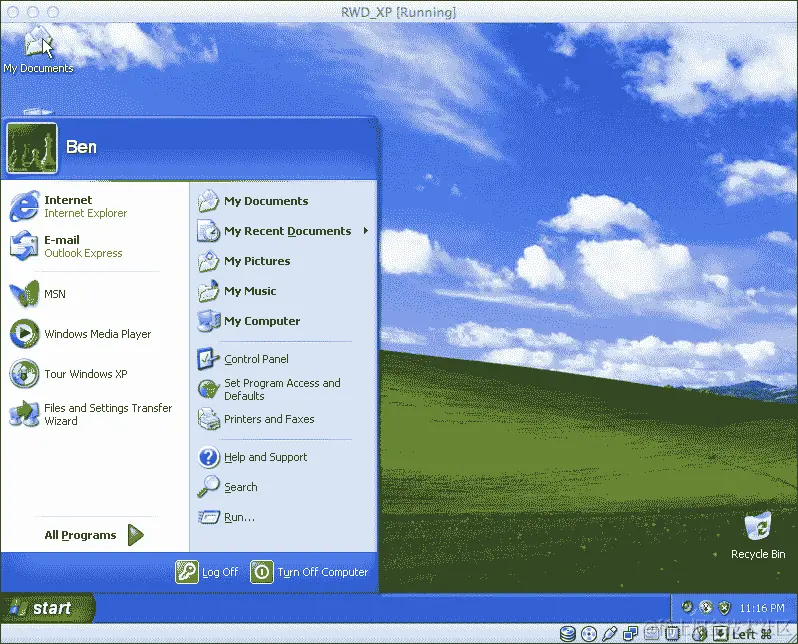Viewport: 798px width, 644px height.
Task: Expand the My Recent Documents submenu arrow
Action: tap(366, 231)
